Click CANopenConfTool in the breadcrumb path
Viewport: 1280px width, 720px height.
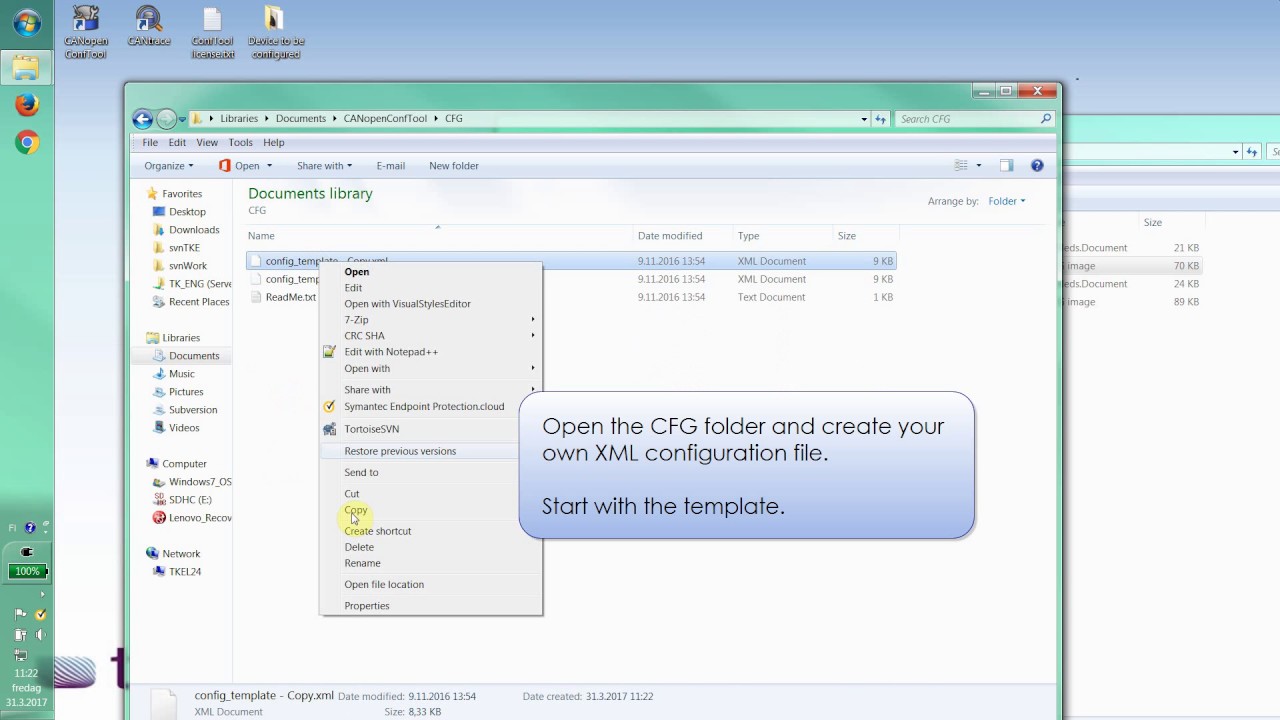point(385,119)
